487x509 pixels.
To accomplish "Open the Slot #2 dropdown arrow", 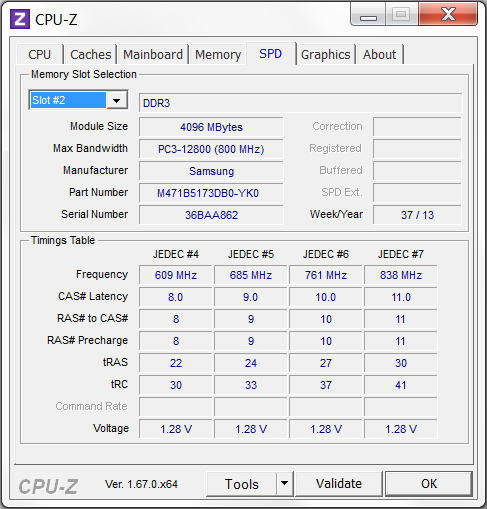I will [x=117, y=100].
